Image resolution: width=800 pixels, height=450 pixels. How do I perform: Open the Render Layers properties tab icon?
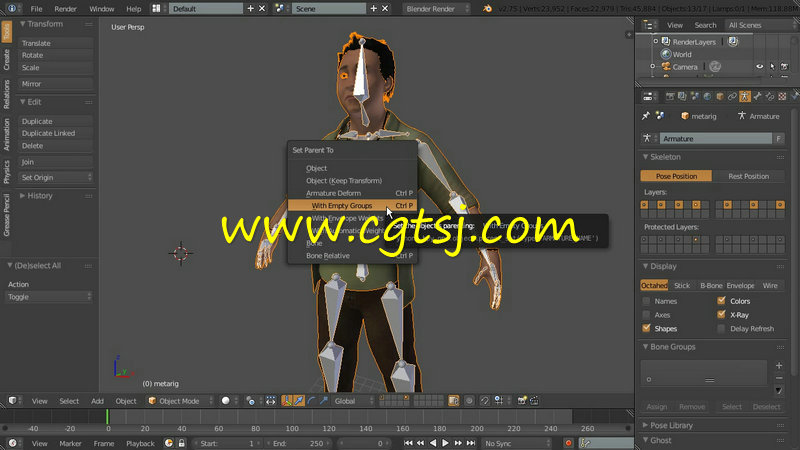coord(682,96)
